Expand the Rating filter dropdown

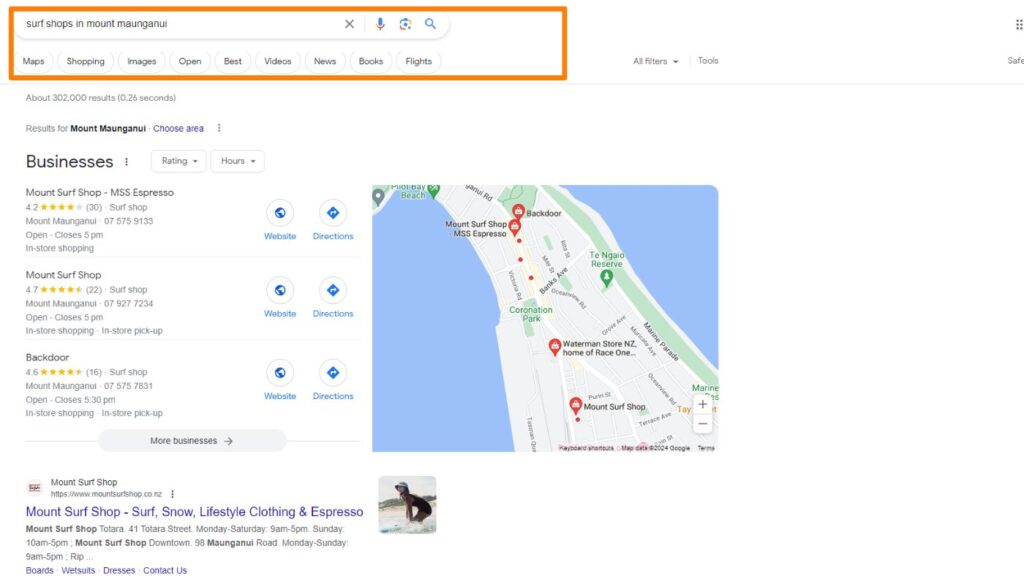click(179, 161)
